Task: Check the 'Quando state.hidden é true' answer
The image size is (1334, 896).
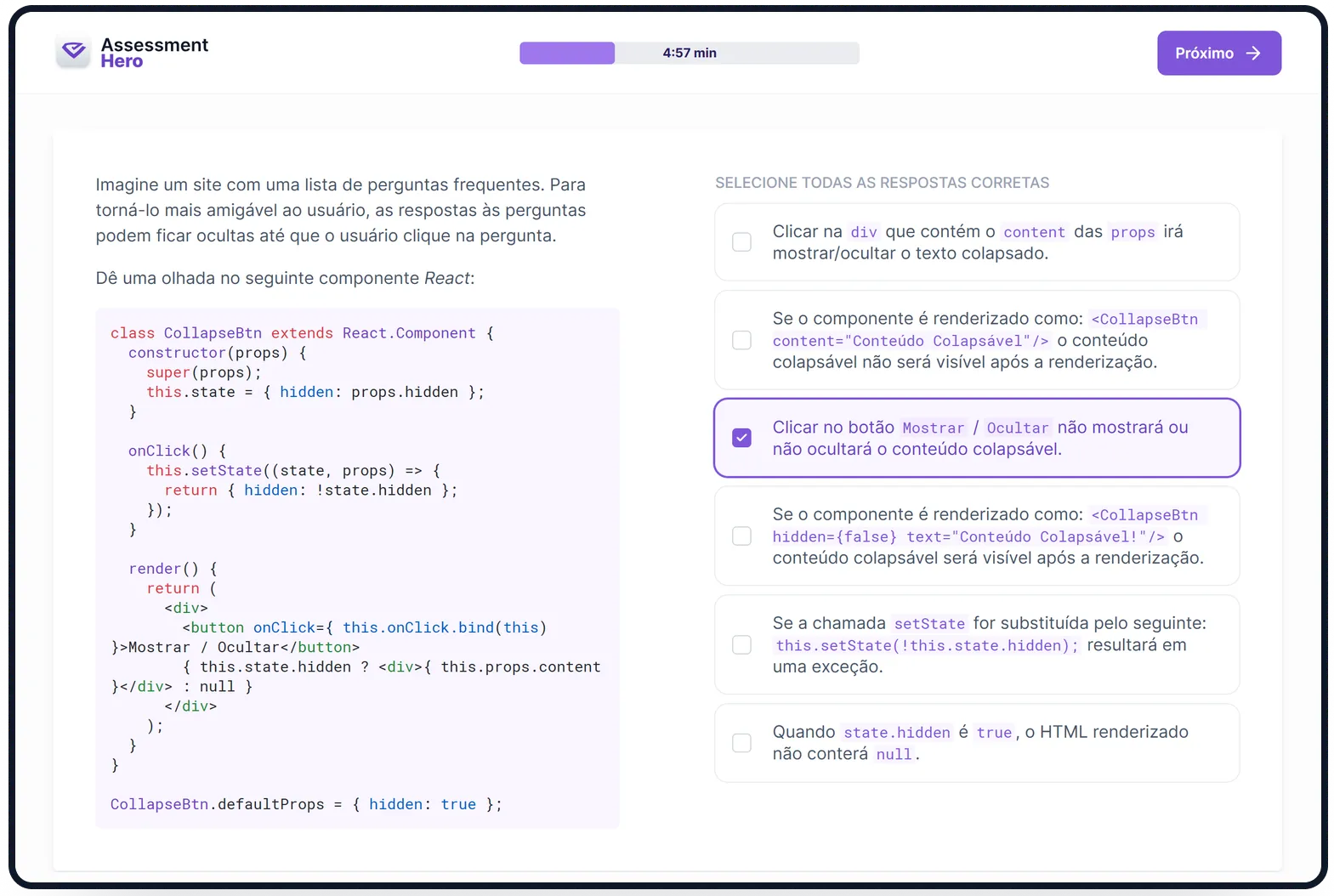Action: (x=742, y=743)
